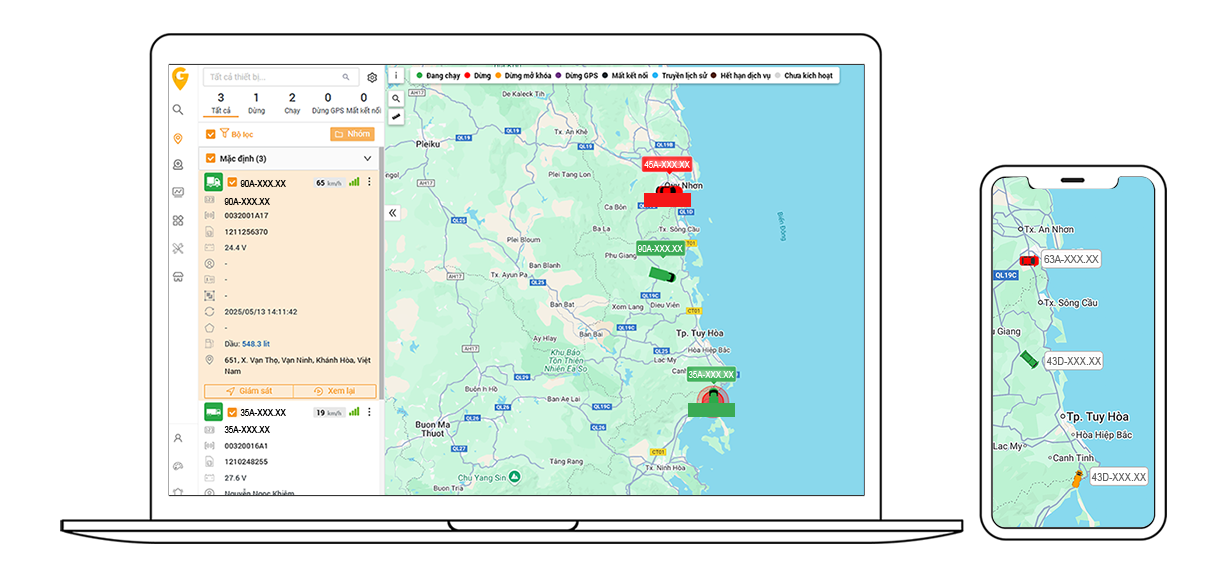This screenshot has height=562, width=1224.
Task: Click the map info 'i' button
Action: pos(396,76)
